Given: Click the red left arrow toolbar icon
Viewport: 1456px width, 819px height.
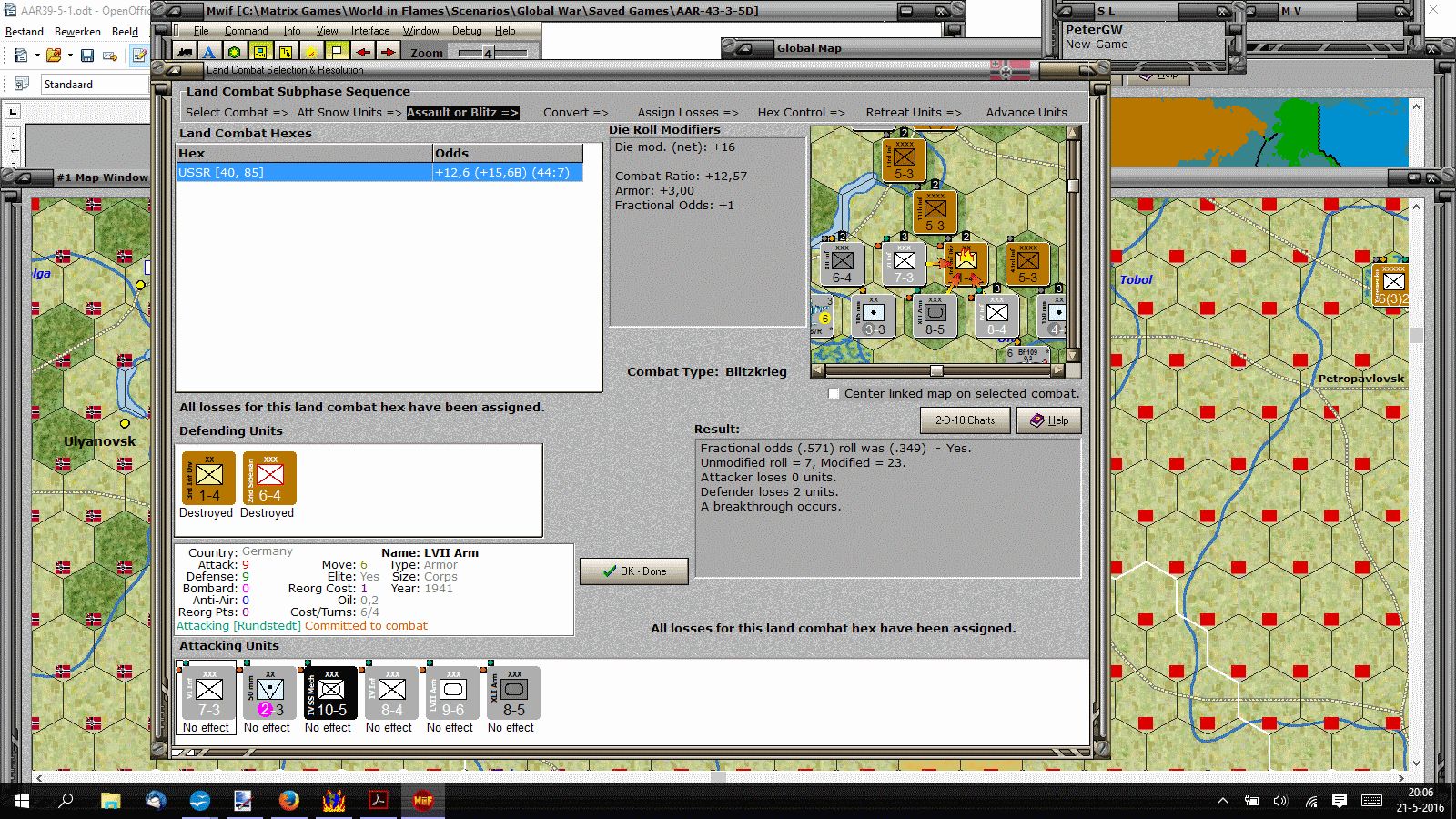Looking at the screenshot, I should (x=363, y=53).
